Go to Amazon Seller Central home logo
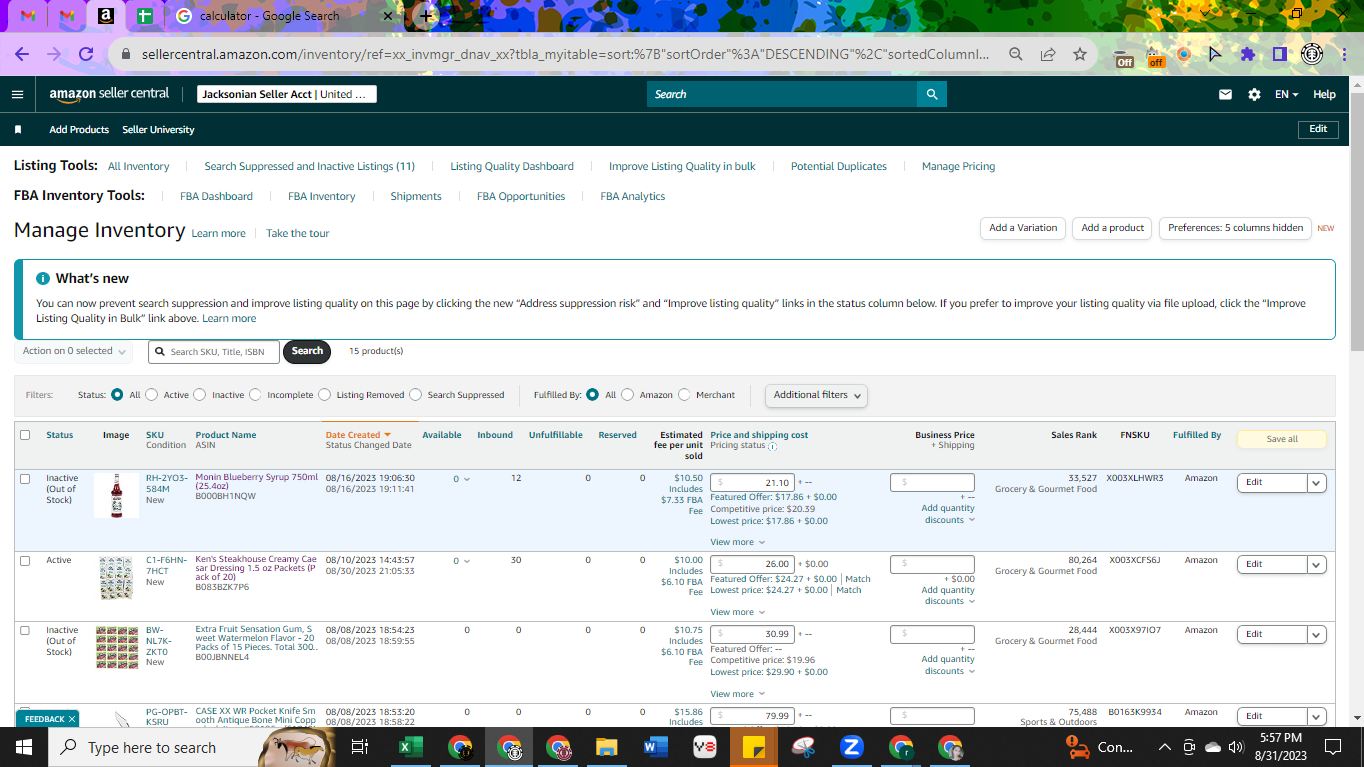 click(x=110, y=94)
